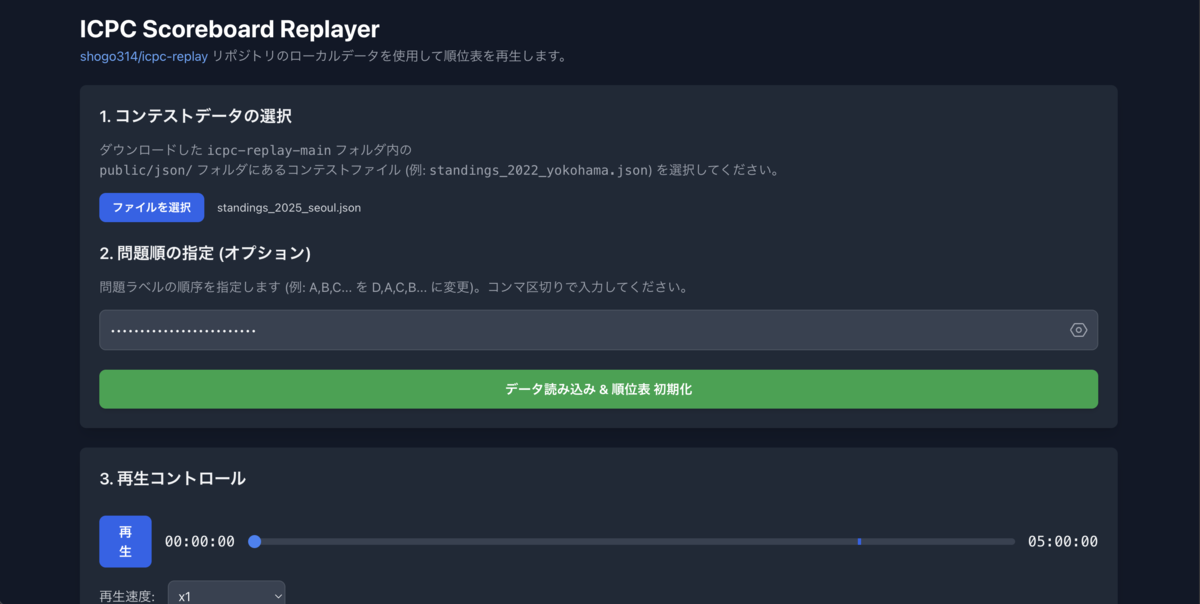Click the ICPC Scoreboard Replayer title
The height and width of the screenshot is (604, 1200).
[x=230, y=29]
